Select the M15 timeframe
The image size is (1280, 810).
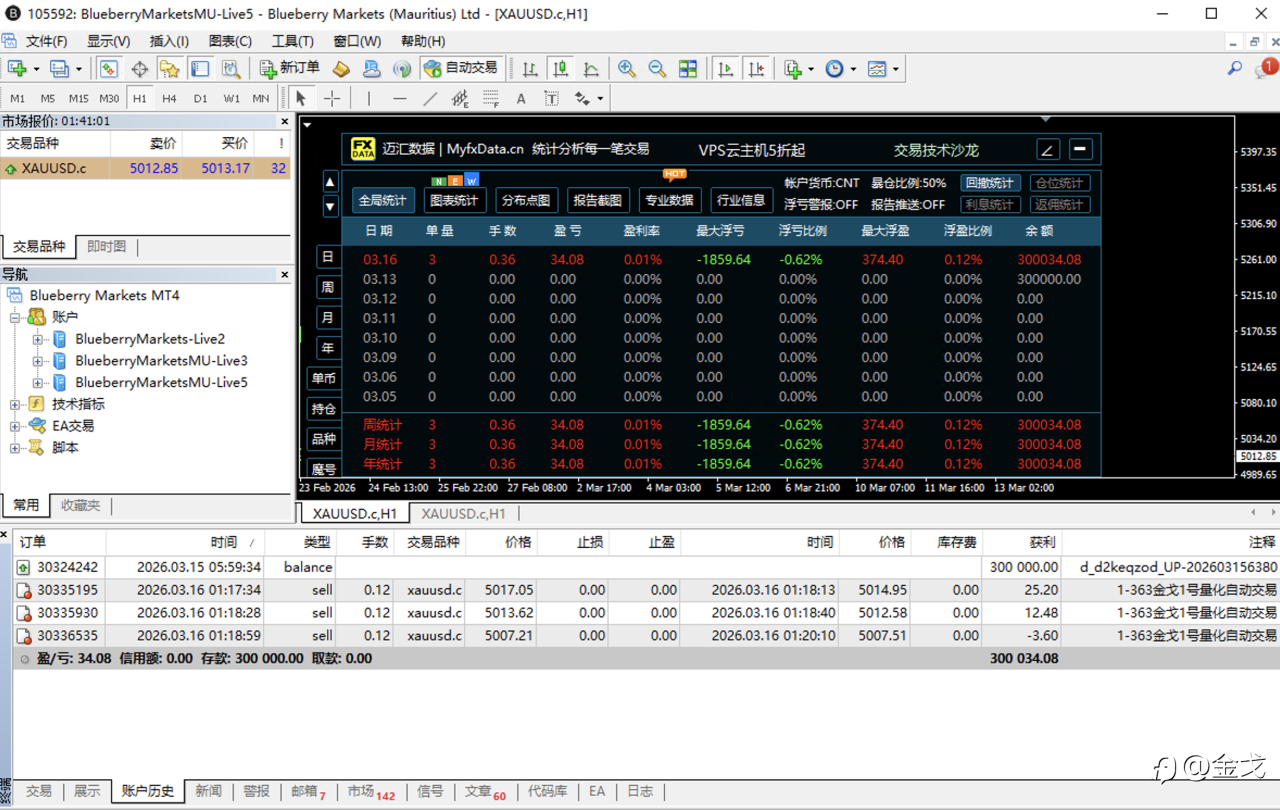click(78, 98)
